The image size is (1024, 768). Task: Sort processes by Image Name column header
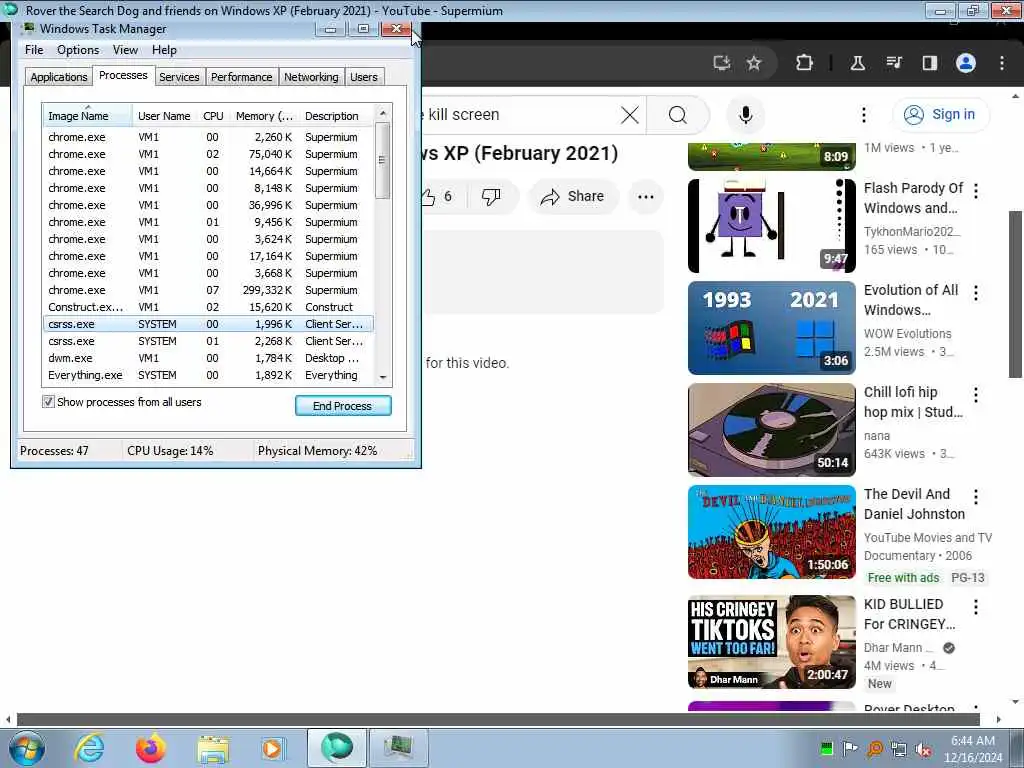tap(88, 116)
